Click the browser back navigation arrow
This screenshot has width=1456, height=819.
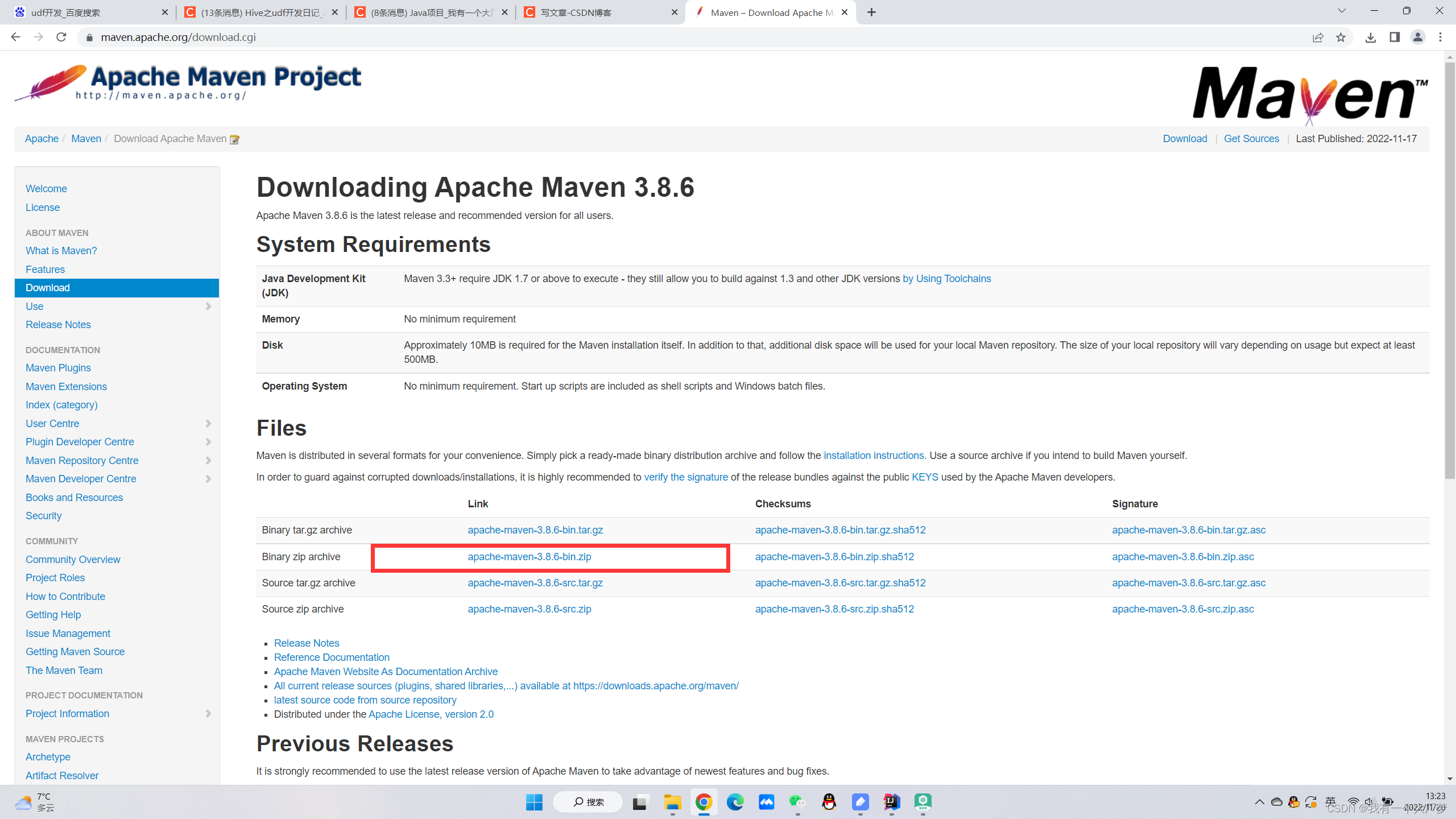tap(15, 37)
